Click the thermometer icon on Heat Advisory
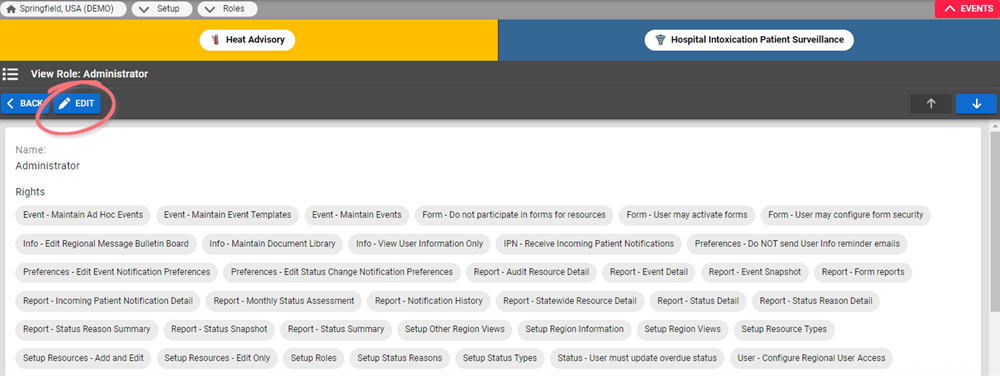The width and height of the screenshot is (1000, 376). click(x=215, y=40)
